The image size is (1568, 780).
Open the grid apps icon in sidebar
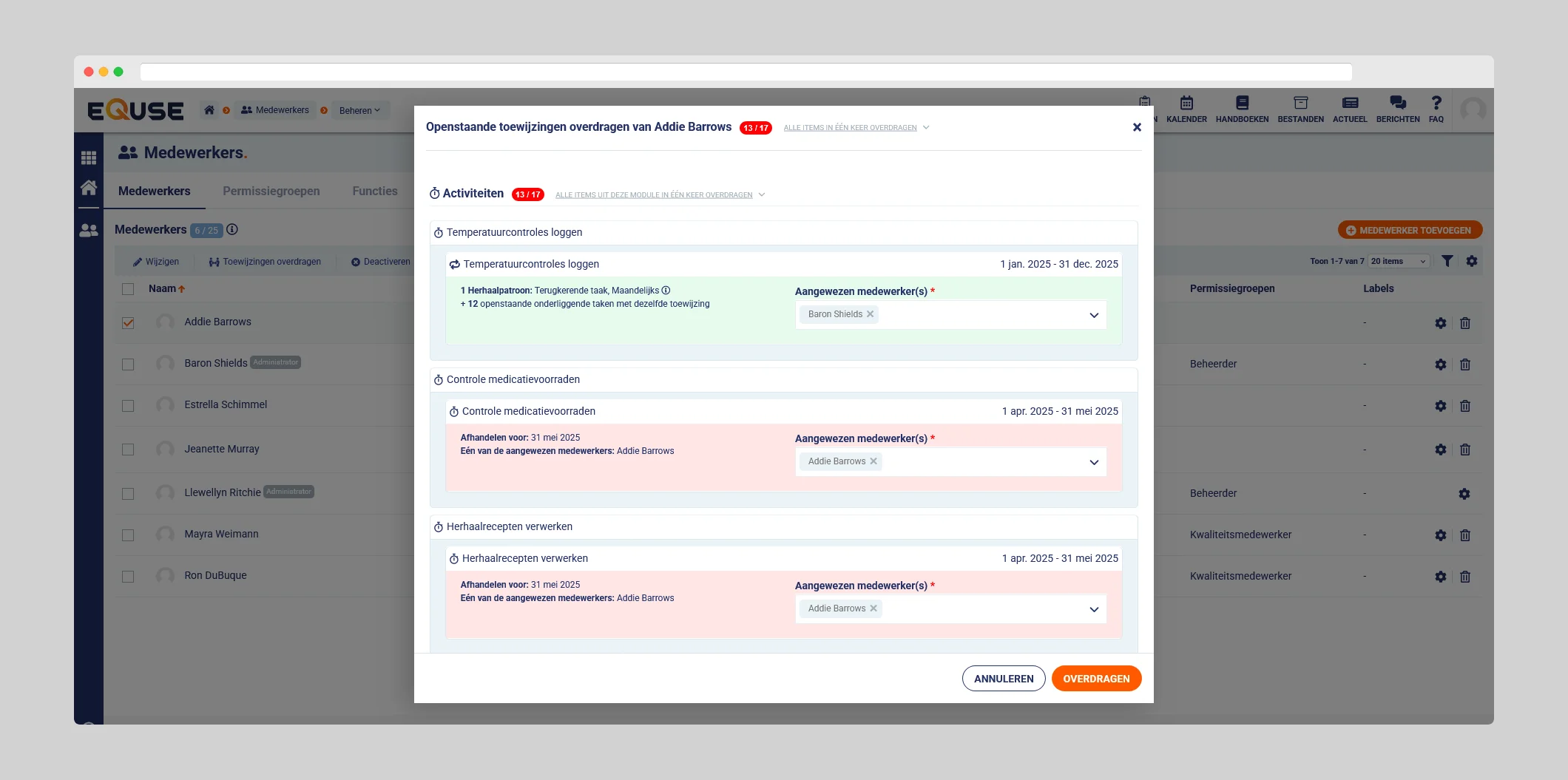89,157
